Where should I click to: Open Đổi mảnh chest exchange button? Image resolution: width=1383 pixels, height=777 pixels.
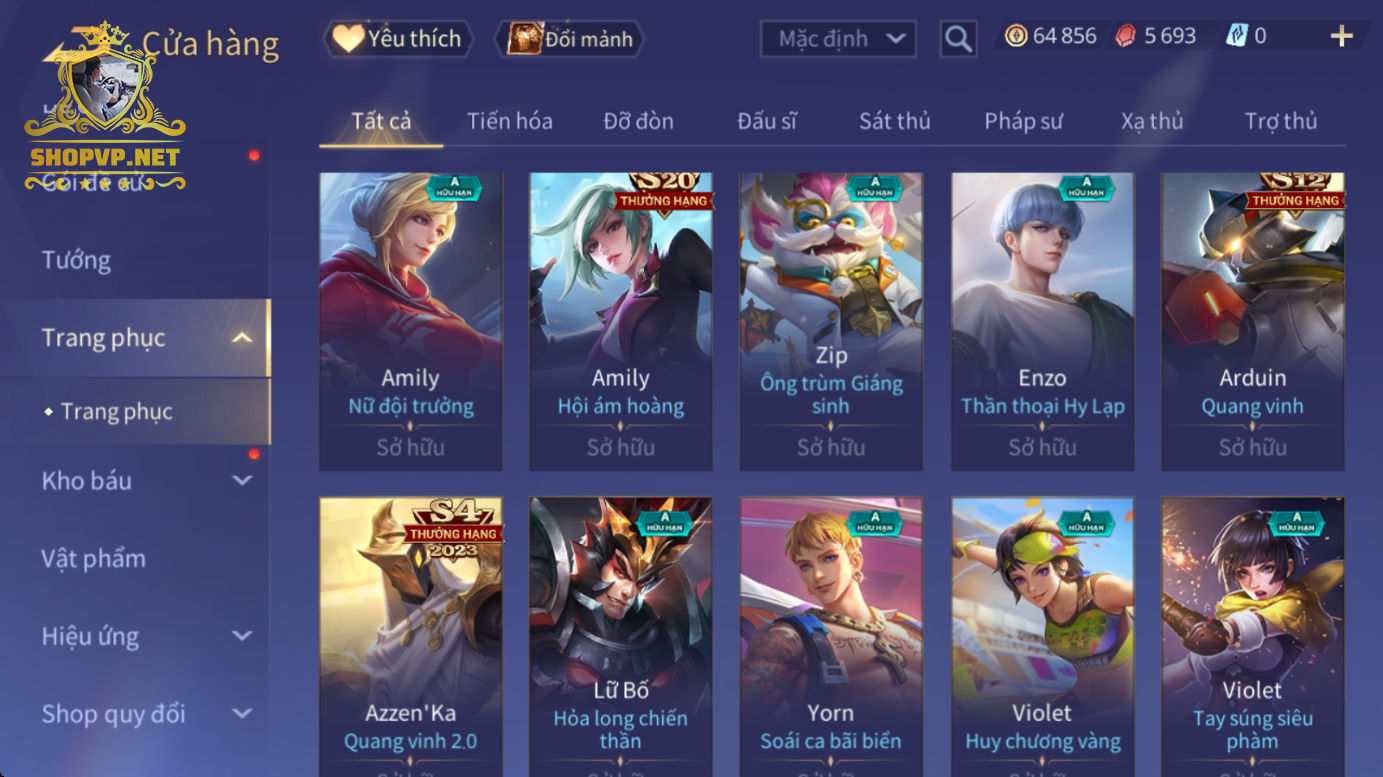pyautogui.click(x=570, y=39)
